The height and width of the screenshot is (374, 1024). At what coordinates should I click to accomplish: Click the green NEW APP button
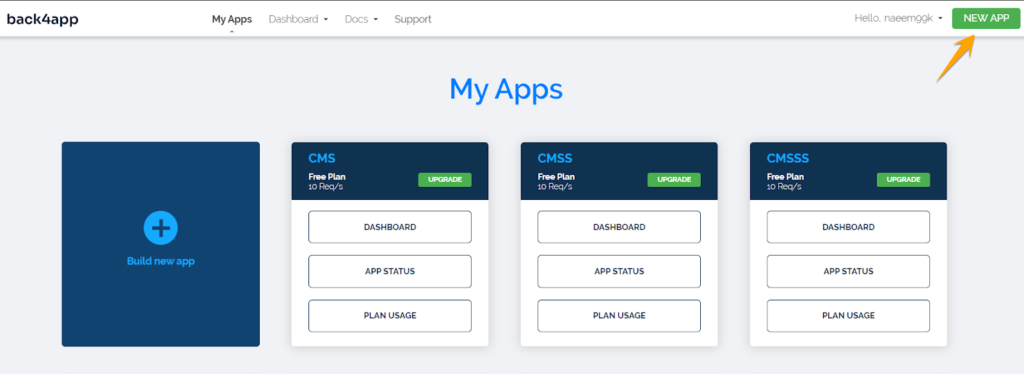(x=986, y=18)
